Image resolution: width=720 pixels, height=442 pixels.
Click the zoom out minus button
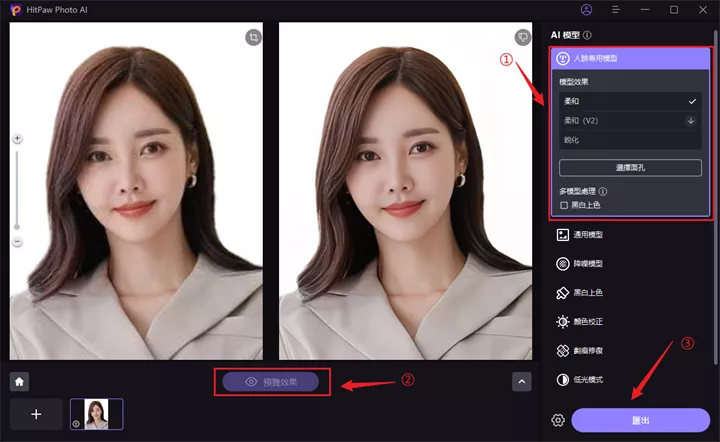tap(17, 242)
